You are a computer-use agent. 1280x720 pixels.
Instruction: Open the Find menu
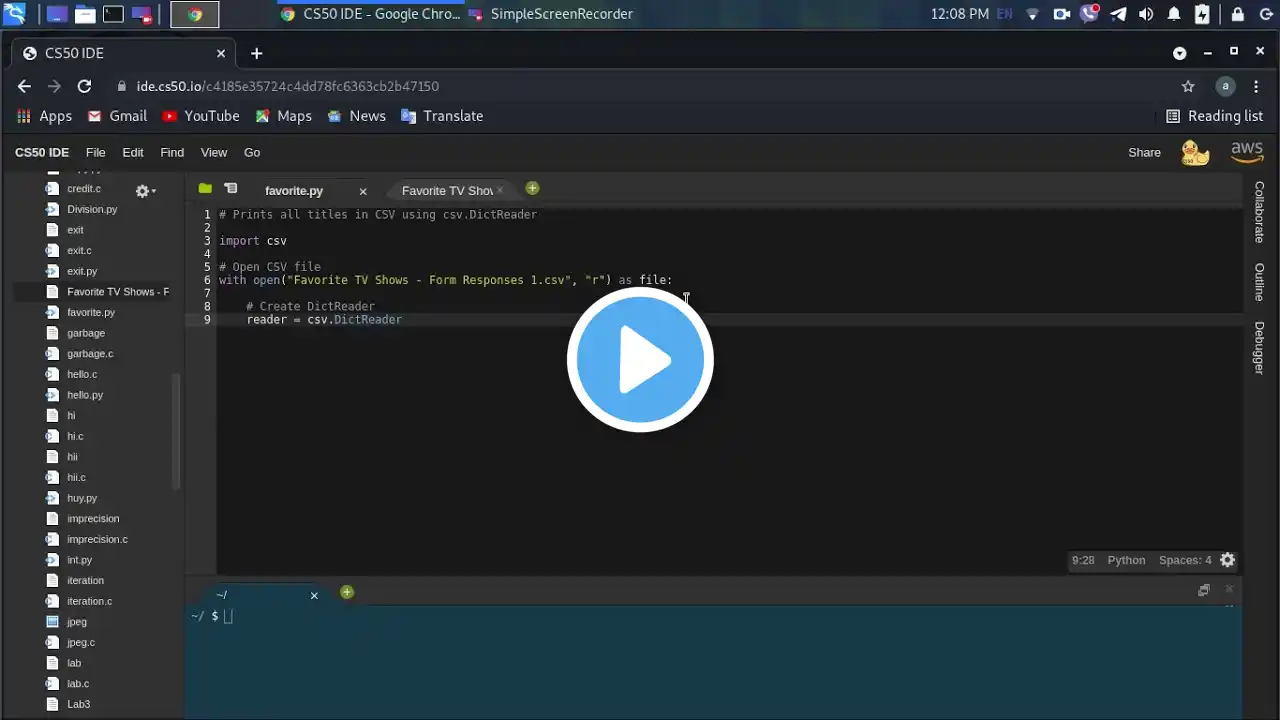(x=172, y=153)
